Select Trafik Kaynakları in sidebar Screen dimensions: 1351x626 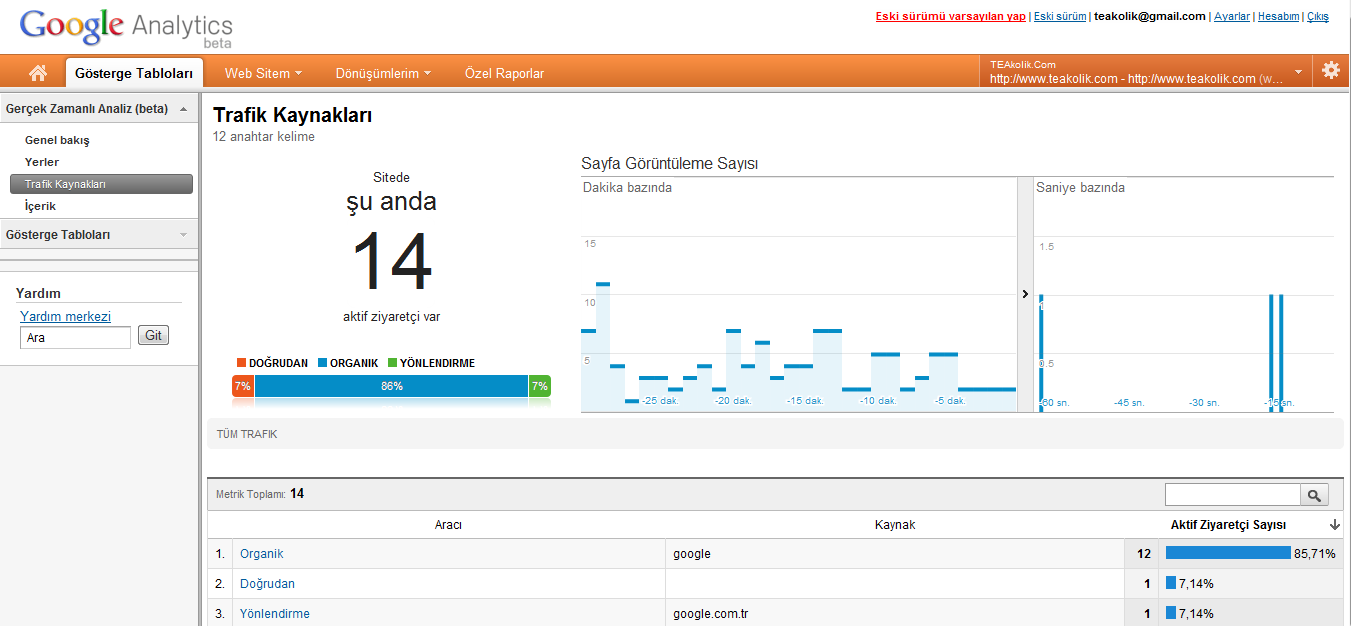coord(101,184)
